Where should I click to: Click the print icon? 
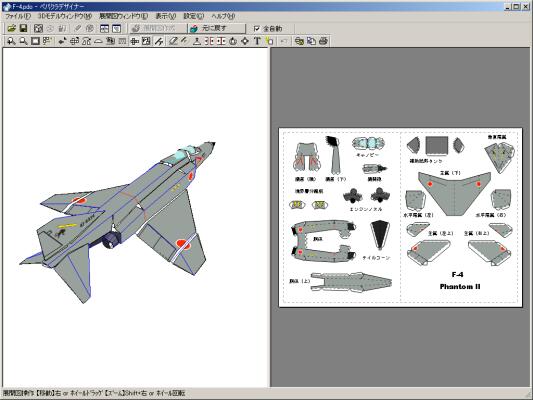323,41
